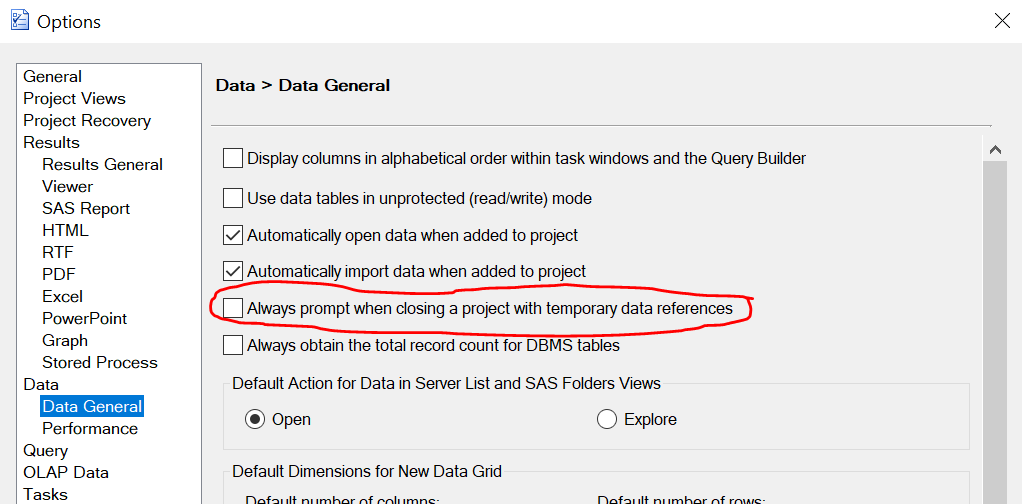Open the General options category
This screenshot has width=1022, height=504.
tap(53, 76)
